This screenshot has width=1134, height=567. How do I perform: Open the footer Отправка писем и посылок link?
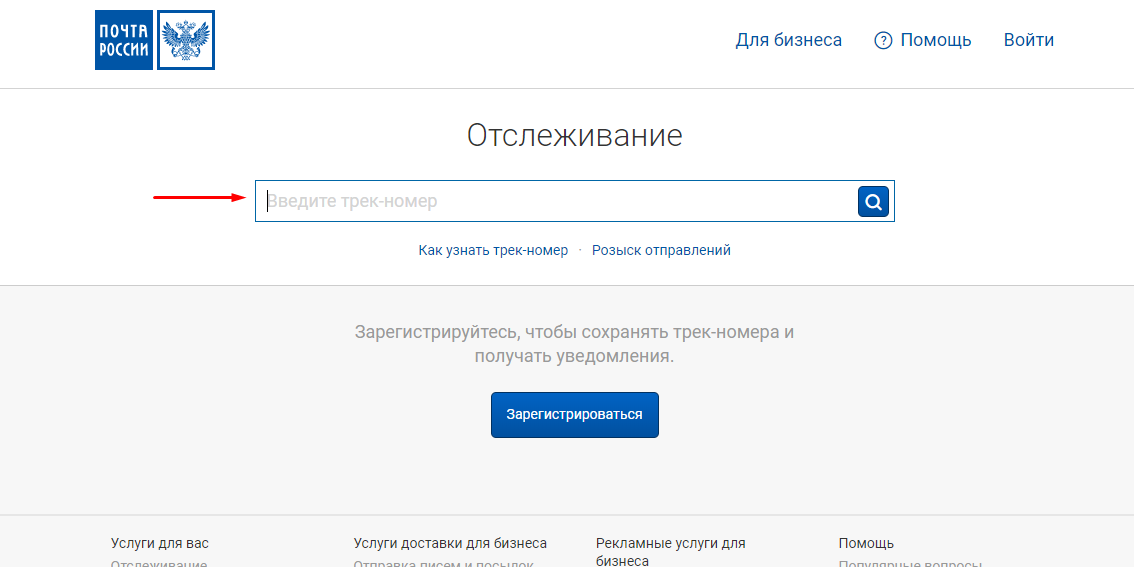click(443, 562)
